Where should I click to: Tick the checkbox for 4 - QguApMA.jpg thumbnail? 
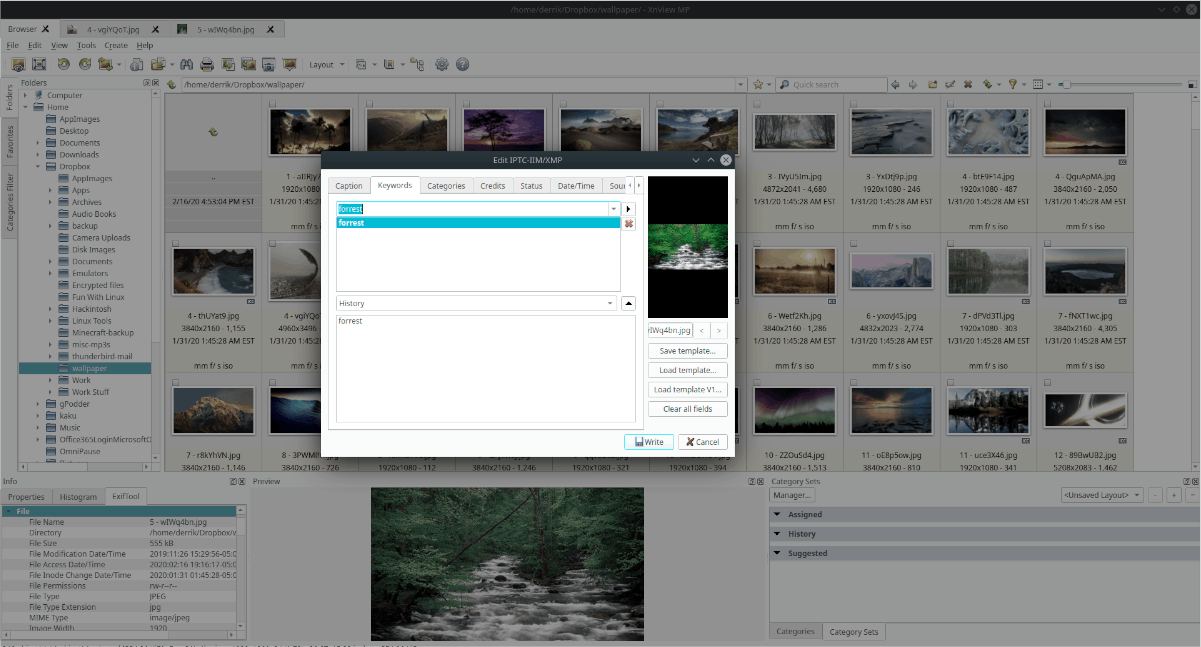1047,104
